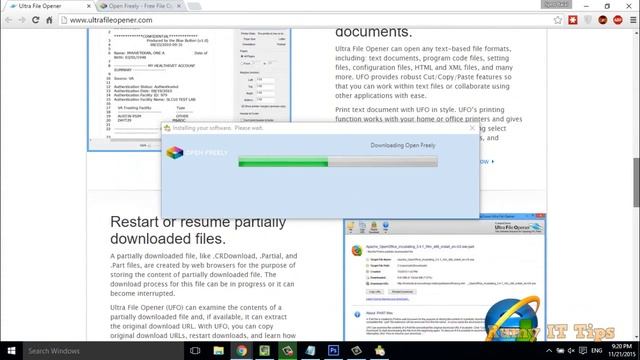This screenshot has height=360, width=640.
Task: Open the highlighted red-green taskbar app
Action: click(287, 351)
